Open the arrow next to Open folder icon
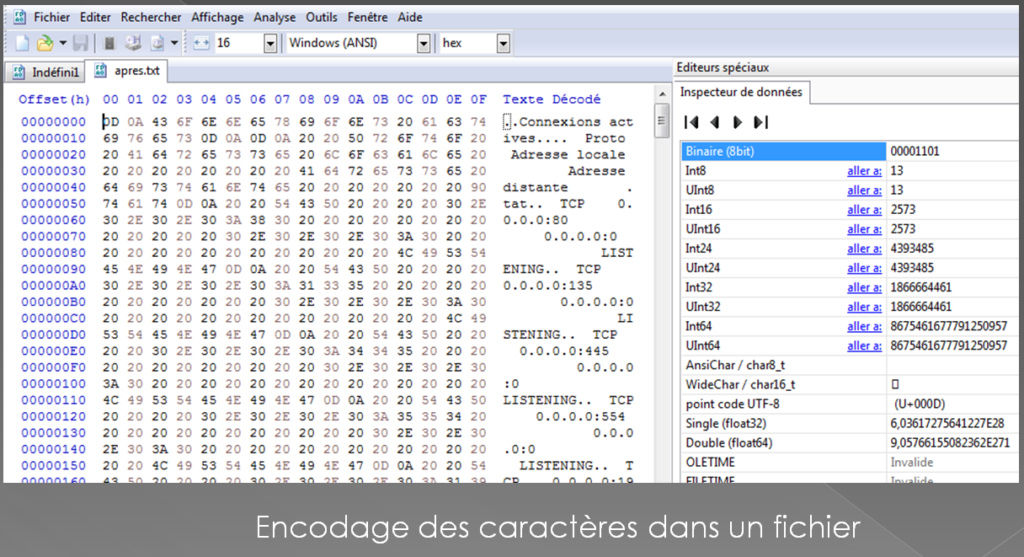The width and height of the screenshot is (1024, 557). [x=62, y=43]
